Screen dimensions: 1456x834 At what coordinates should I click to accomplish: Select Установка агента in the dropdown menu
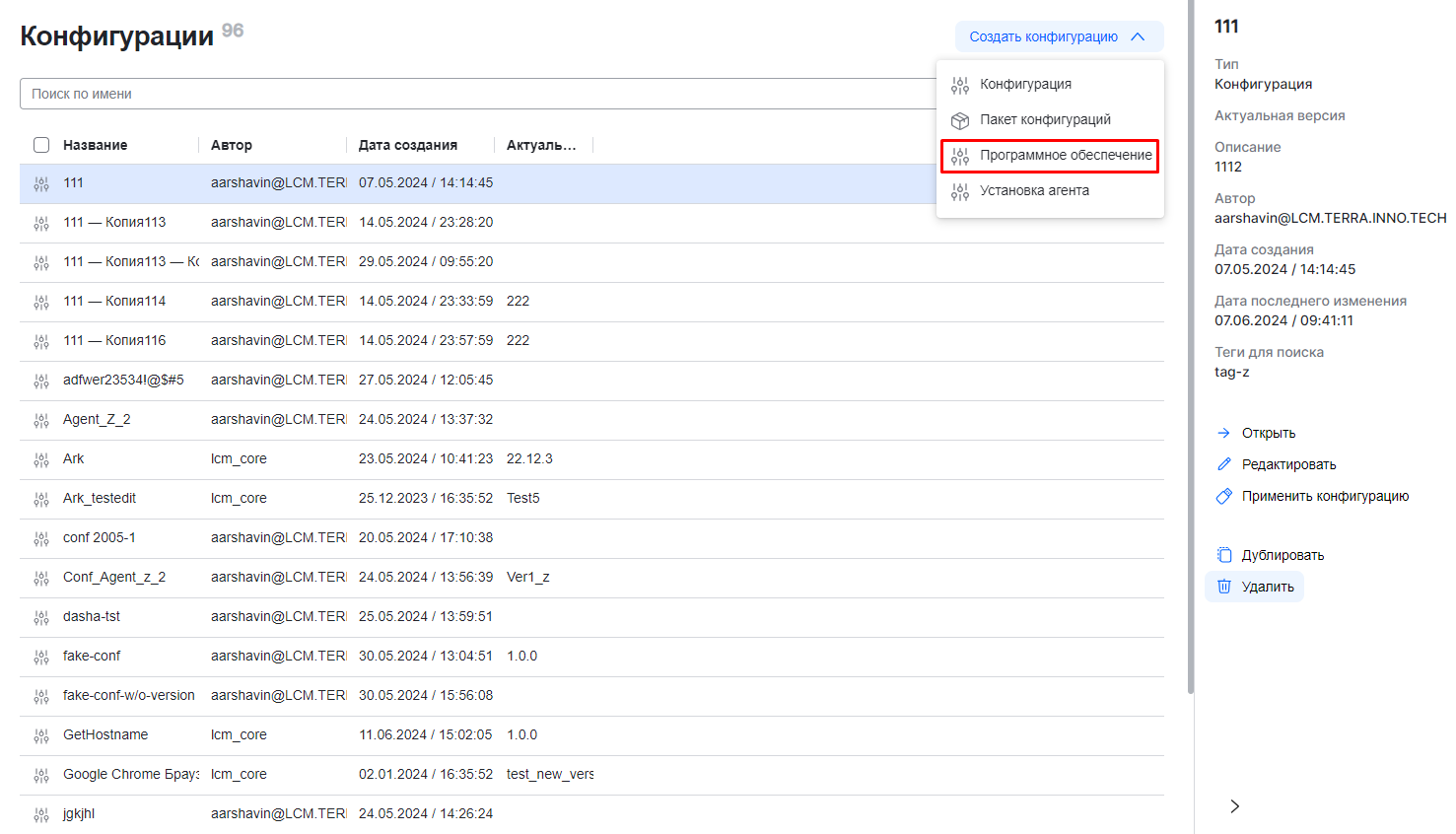tap(1034, 191)
